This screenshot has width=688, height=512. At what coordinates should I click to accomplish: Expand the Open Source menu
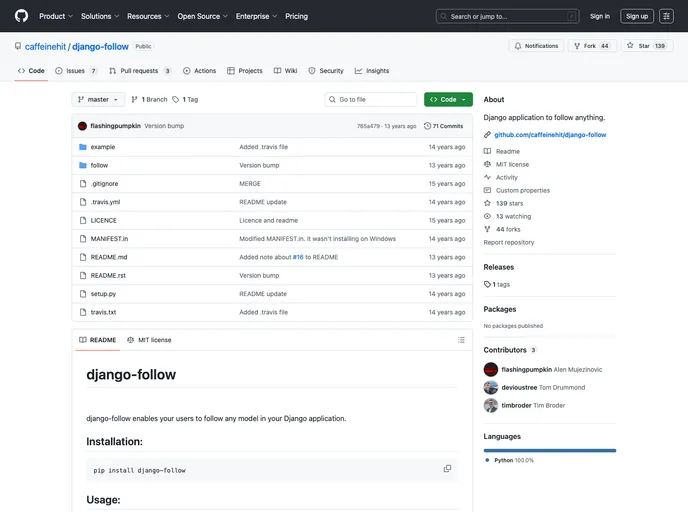click(x=202, y=16)
